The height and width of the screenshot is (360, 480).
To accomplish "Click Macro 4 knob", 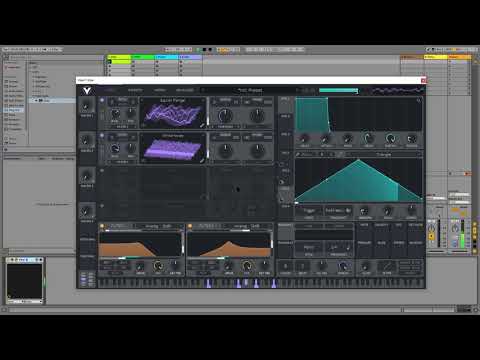I will pos(86,211).
